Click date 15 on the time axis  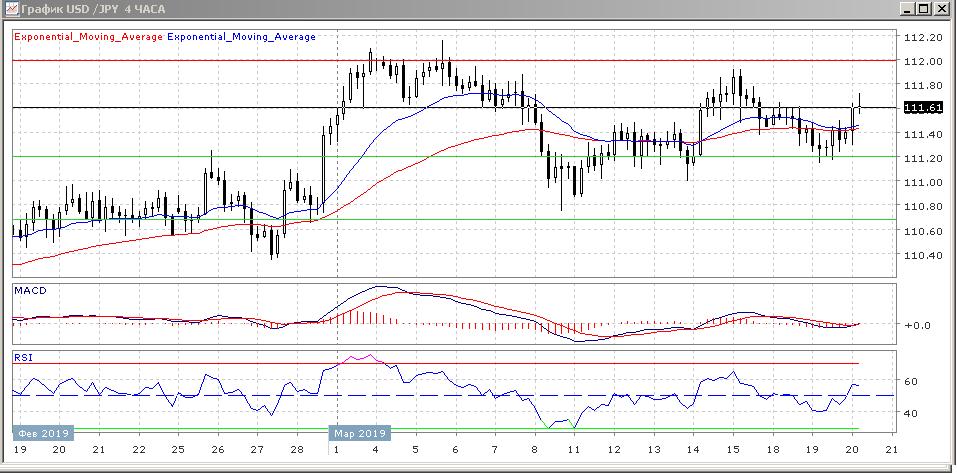[733, 451]
